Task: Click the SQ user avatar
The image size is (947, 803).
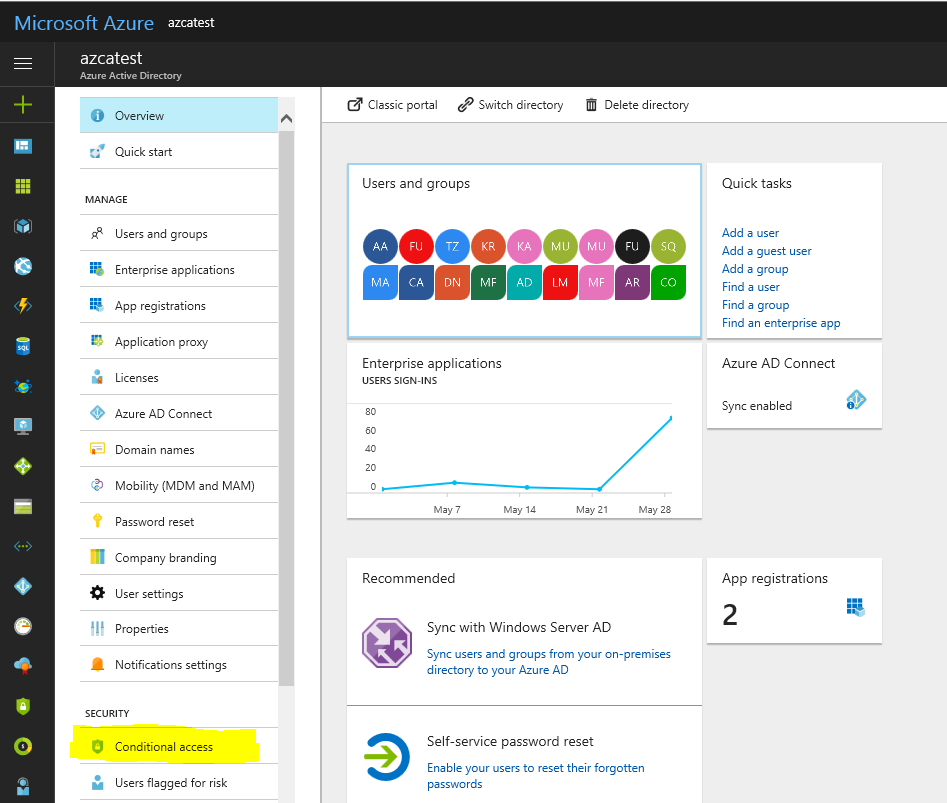Action: (668, 246)
